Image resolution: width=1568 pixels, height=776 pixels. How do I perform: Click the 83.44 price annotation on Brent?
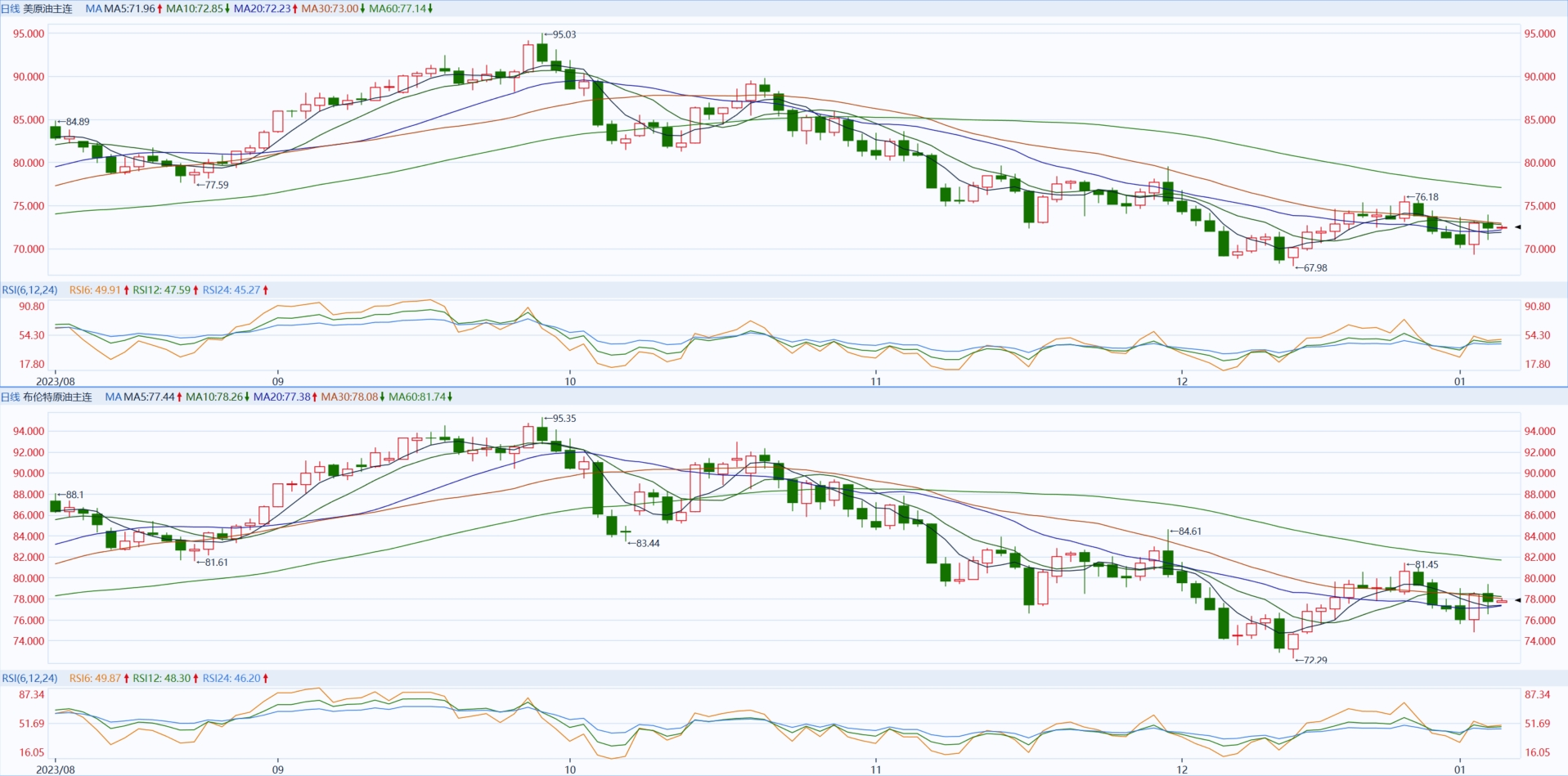point(644,544)
